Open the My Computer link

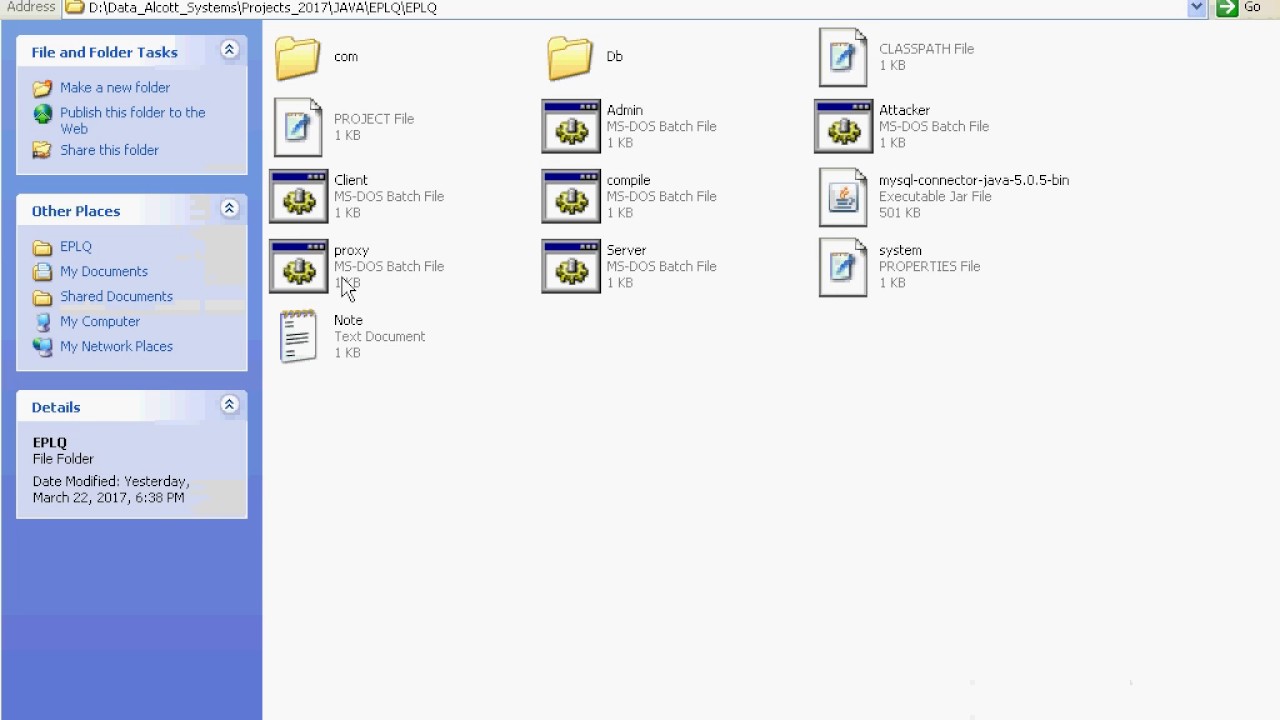tap(100, 322)
